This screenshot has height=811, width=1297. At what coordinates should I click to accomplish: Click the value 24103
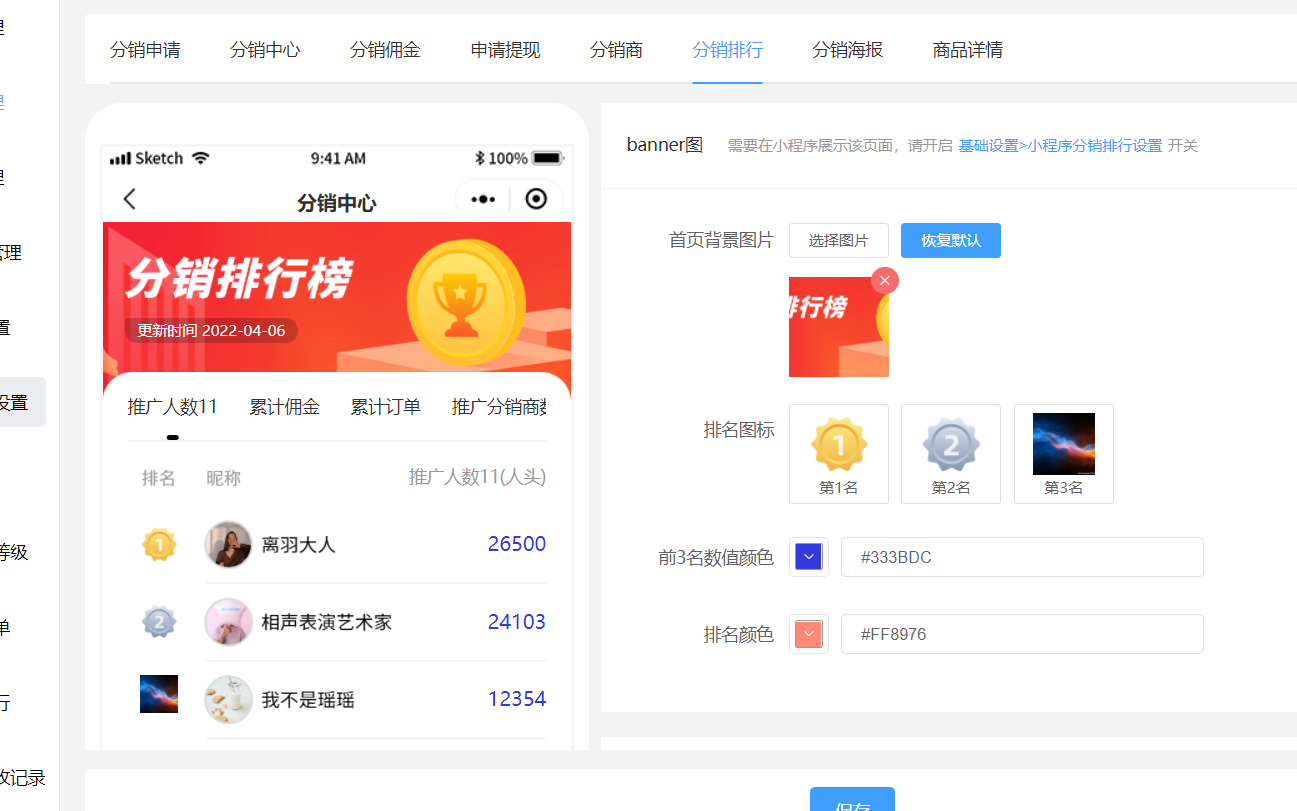coord(517,622)
